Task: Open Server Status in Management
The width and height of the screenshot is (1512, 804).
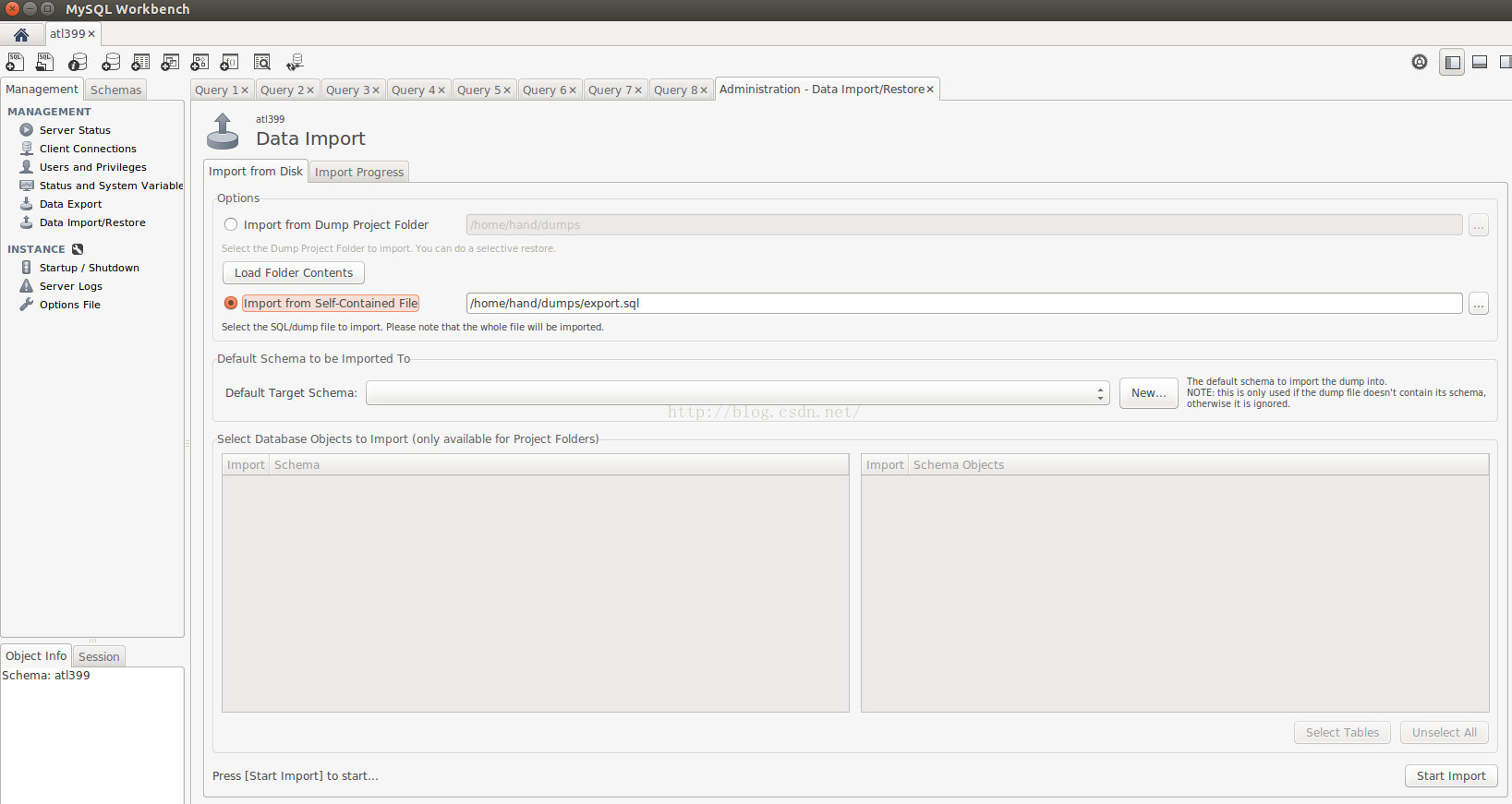Action: (75, 130)
